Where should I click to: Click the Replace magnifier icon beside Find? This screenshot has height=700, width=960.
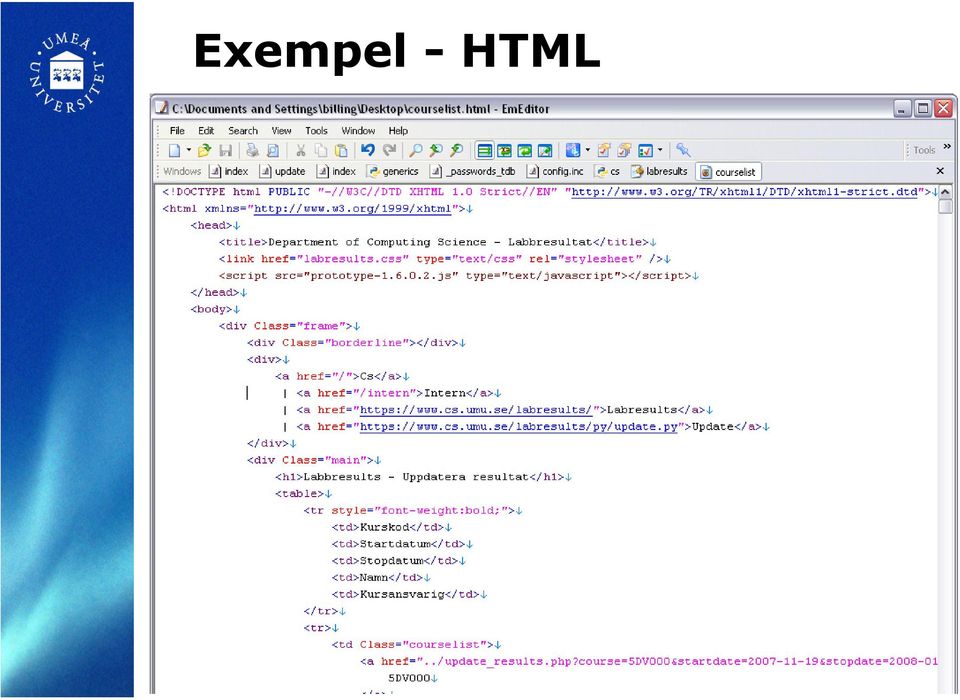point(436,151)
